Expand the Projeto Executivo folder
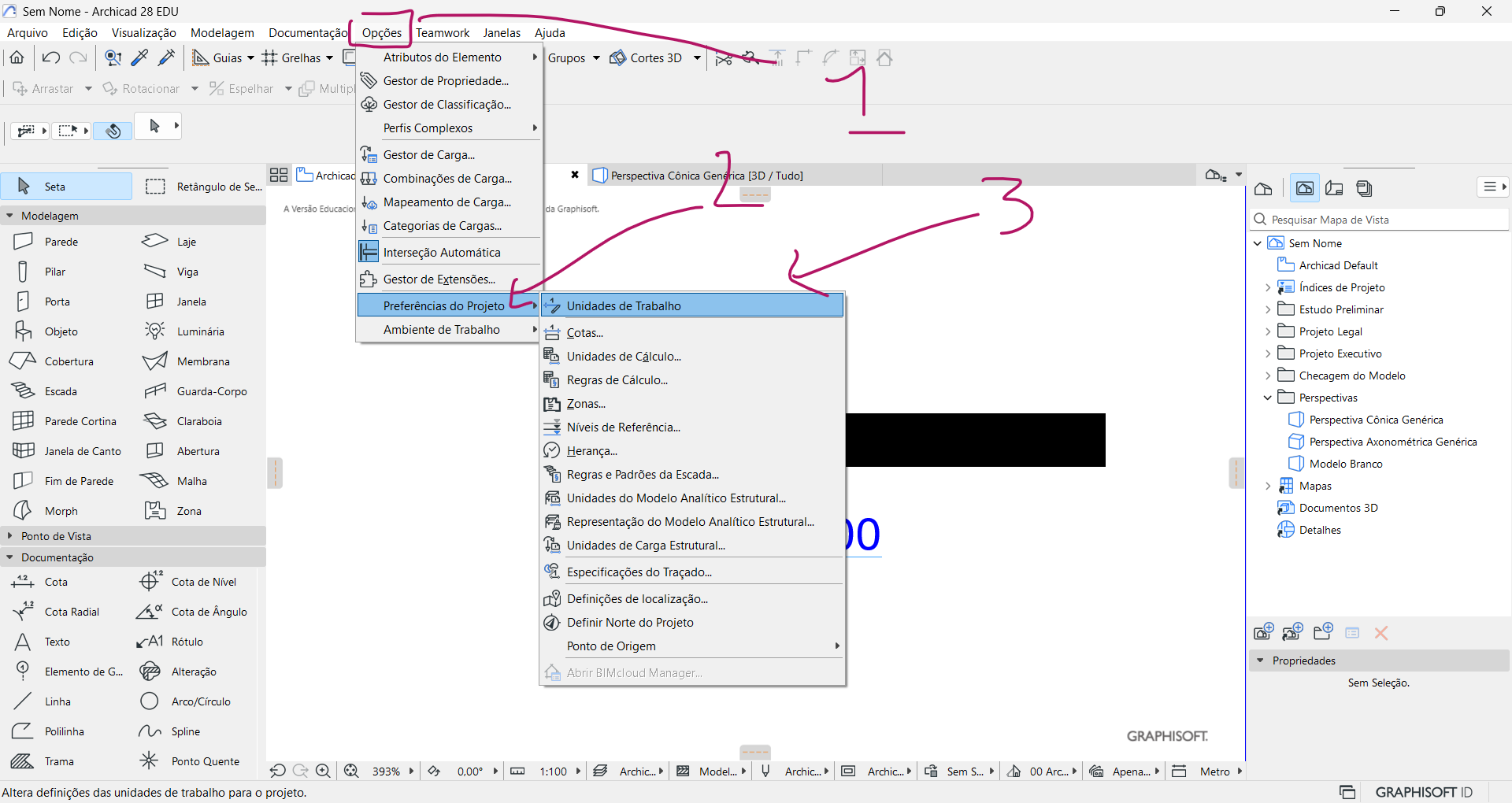The height and width of the screenshot is (803, 1512). point(1268,353)
